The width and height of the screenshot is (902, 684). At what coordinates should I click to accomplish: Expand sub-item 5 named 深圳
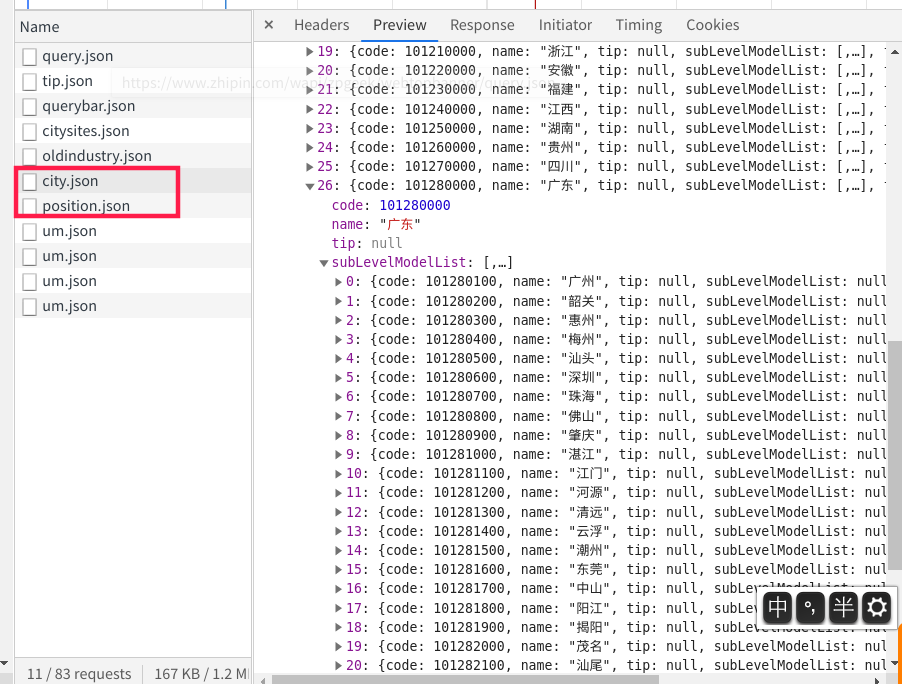338,377
